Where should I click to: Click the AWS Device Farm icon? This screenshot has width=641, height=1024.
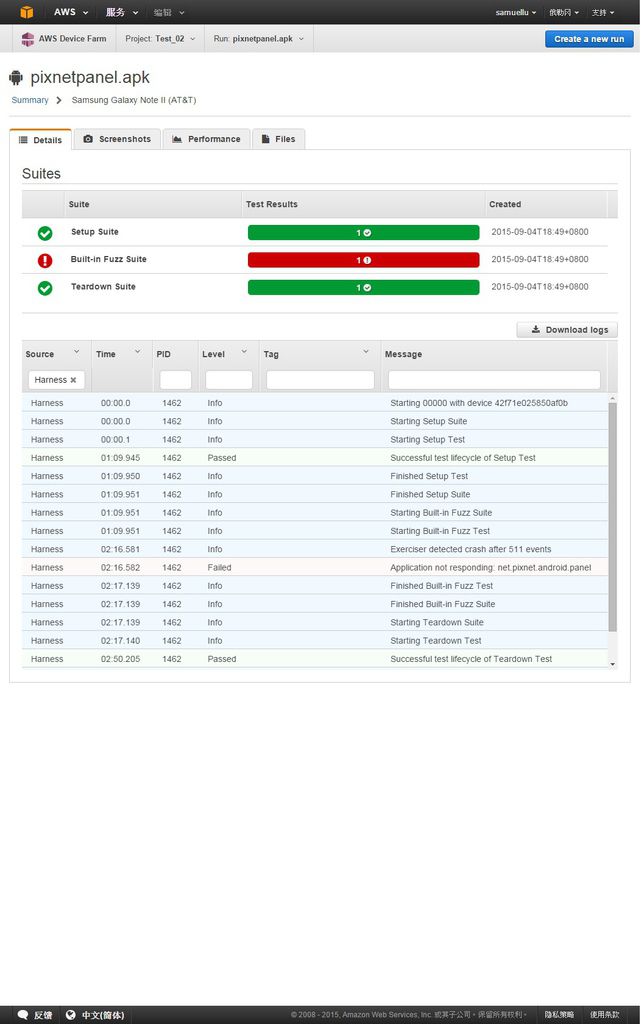27,39
